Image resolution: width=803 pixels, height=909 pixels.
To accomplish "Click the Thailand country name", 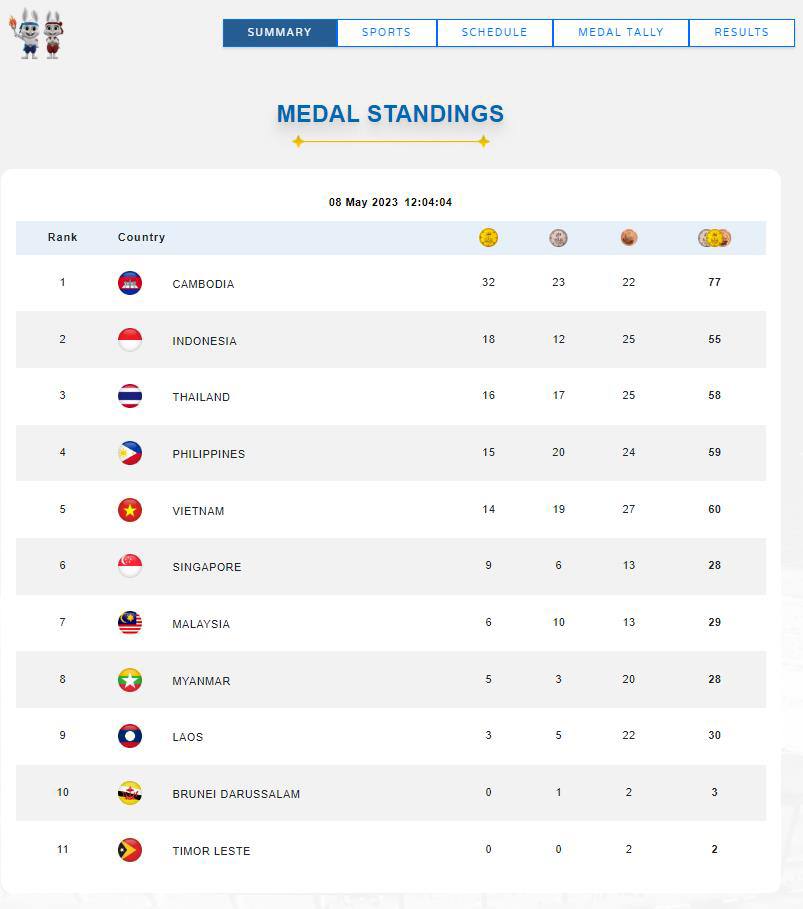I will pyautogui.click(x=201, y=397).
